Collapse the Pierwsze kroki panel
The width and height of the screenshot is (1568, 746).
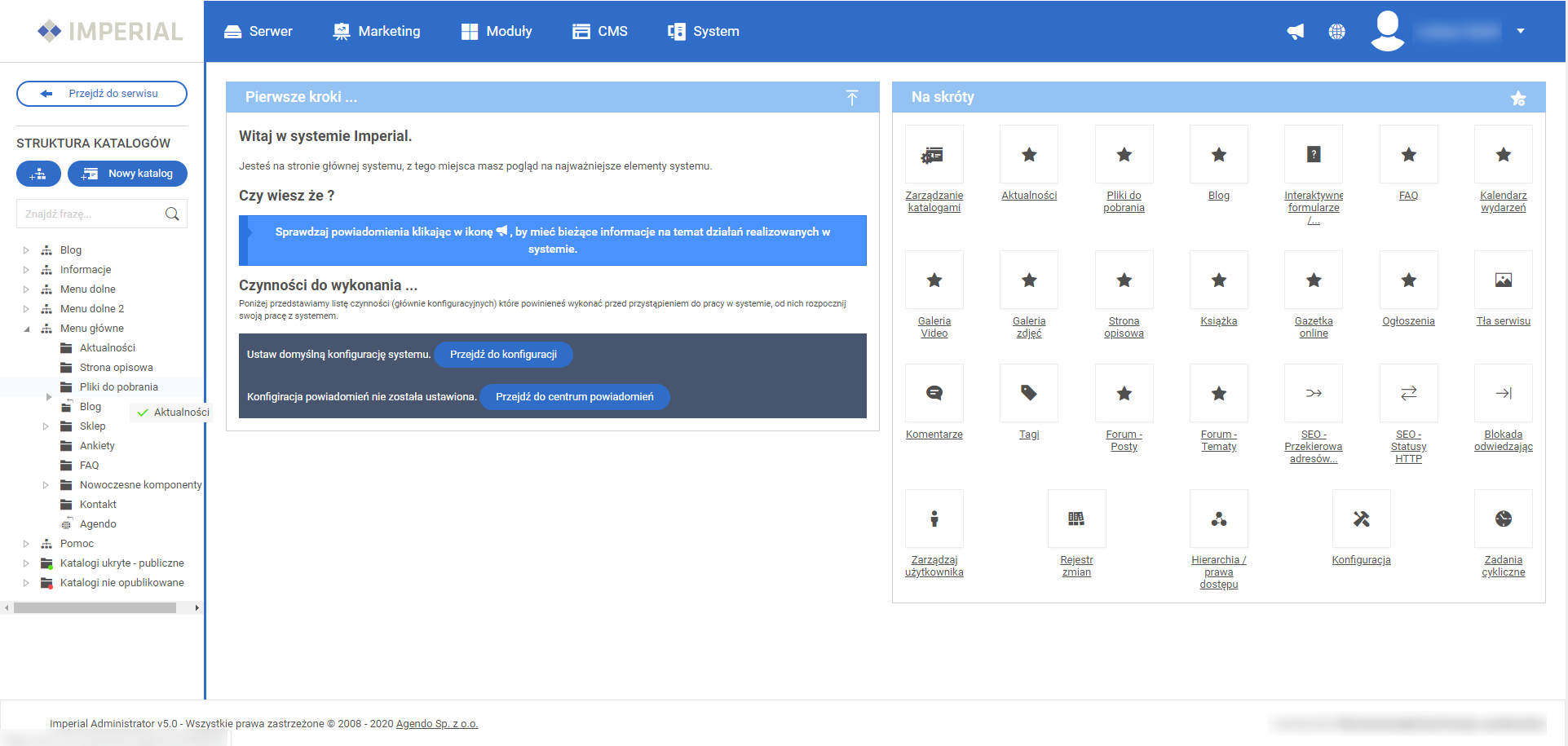852,98
